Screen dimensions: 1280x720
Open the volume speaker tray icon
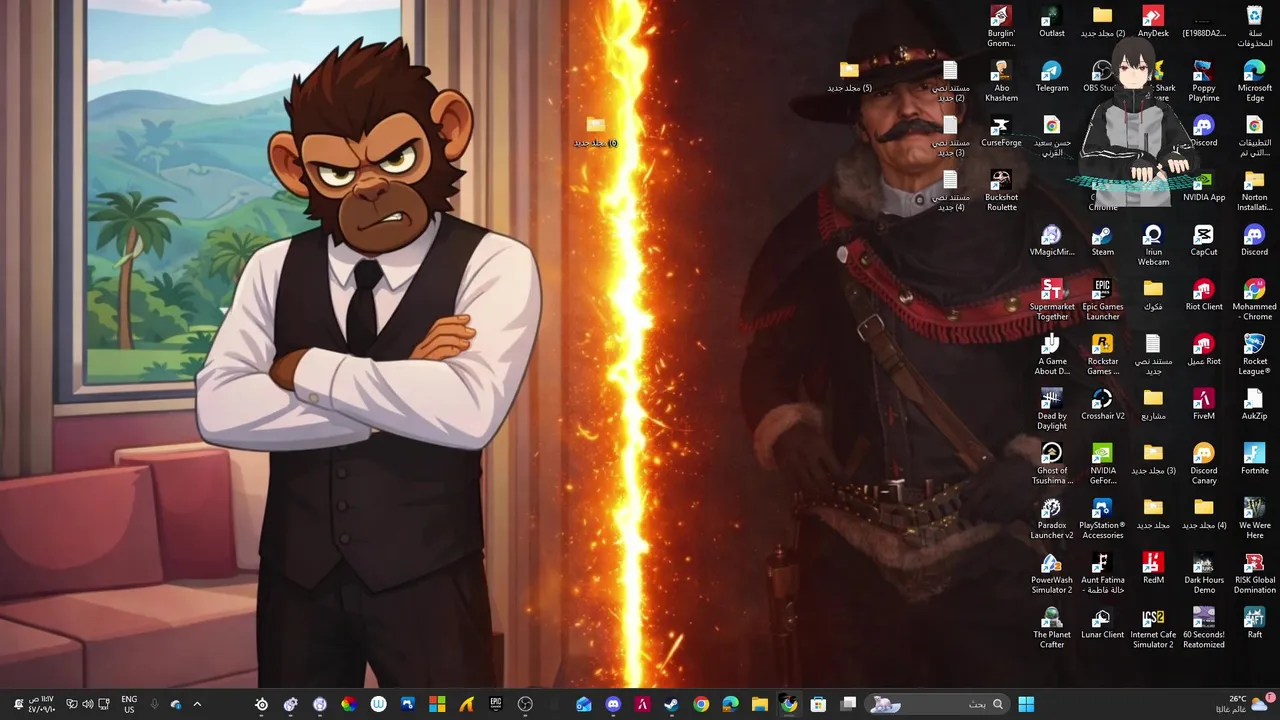(87, 704)
